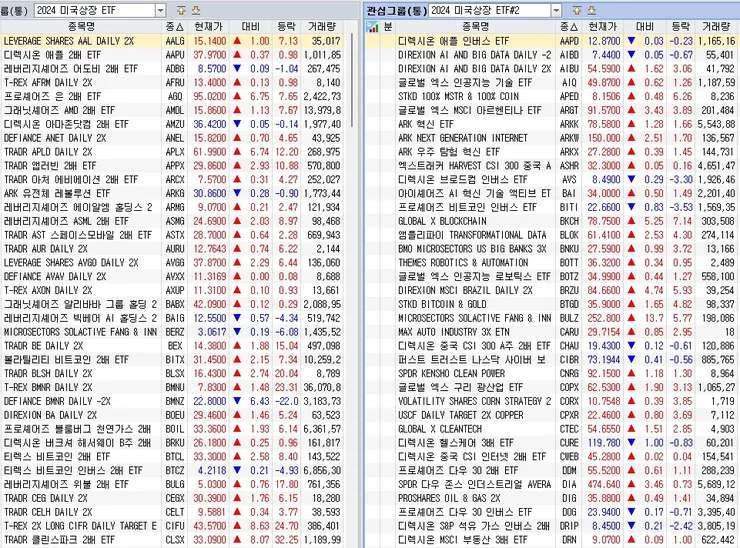Click price 95.0200 for AGQ

coord(210,96)
